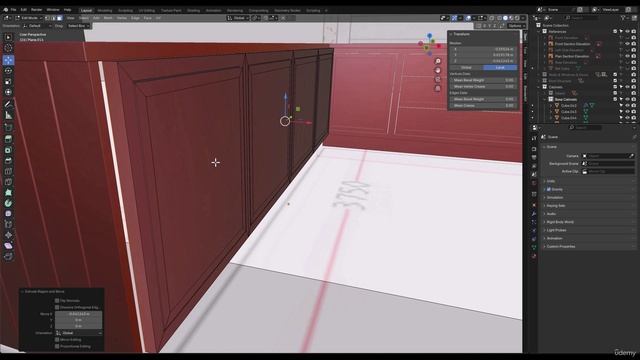Toggle Mirror Editing checkbox
This screenshot has height=360, width=640.
coord(57,340)
